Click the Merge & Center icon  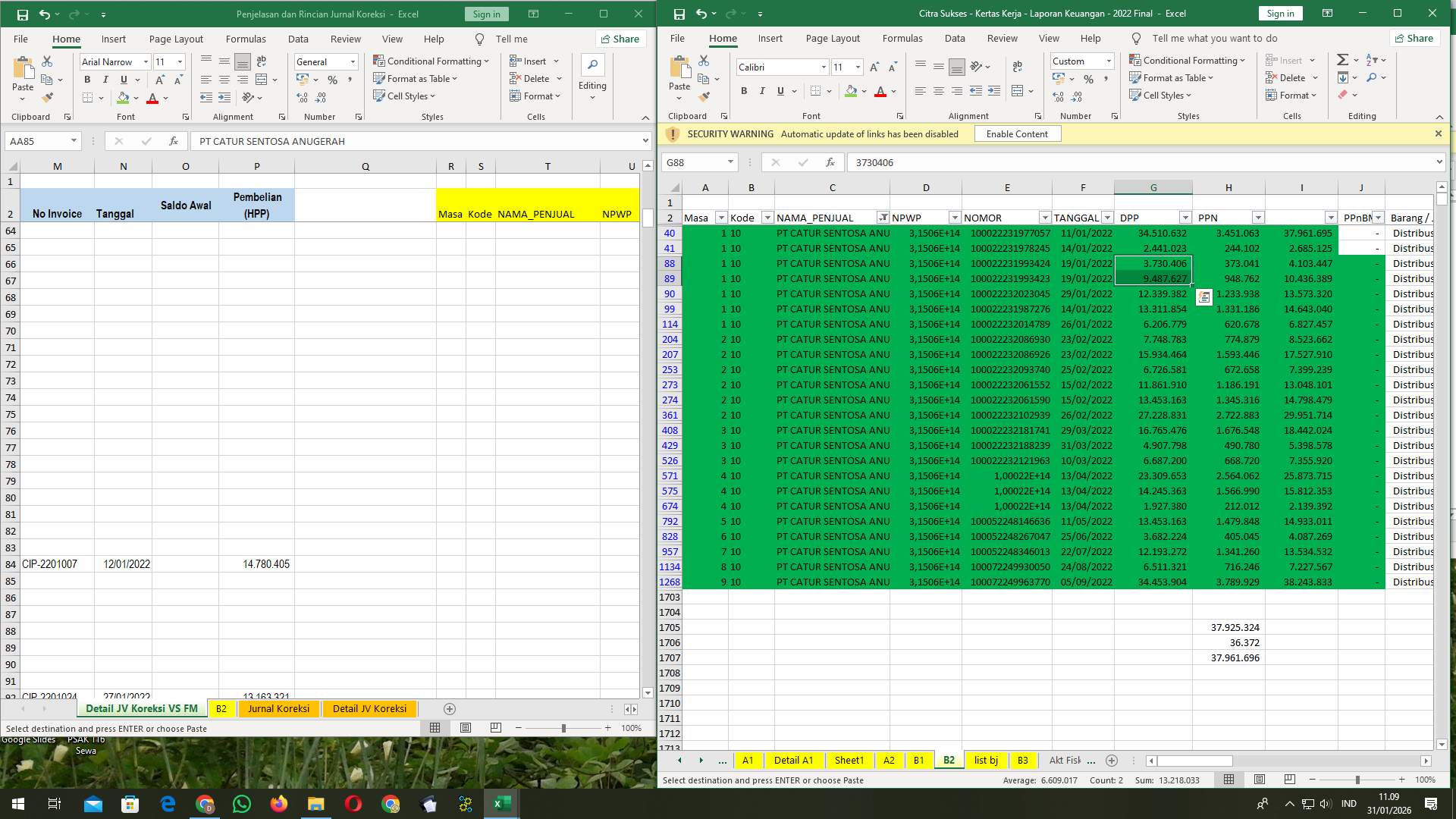pyautogui.click(x=261, y=79)
